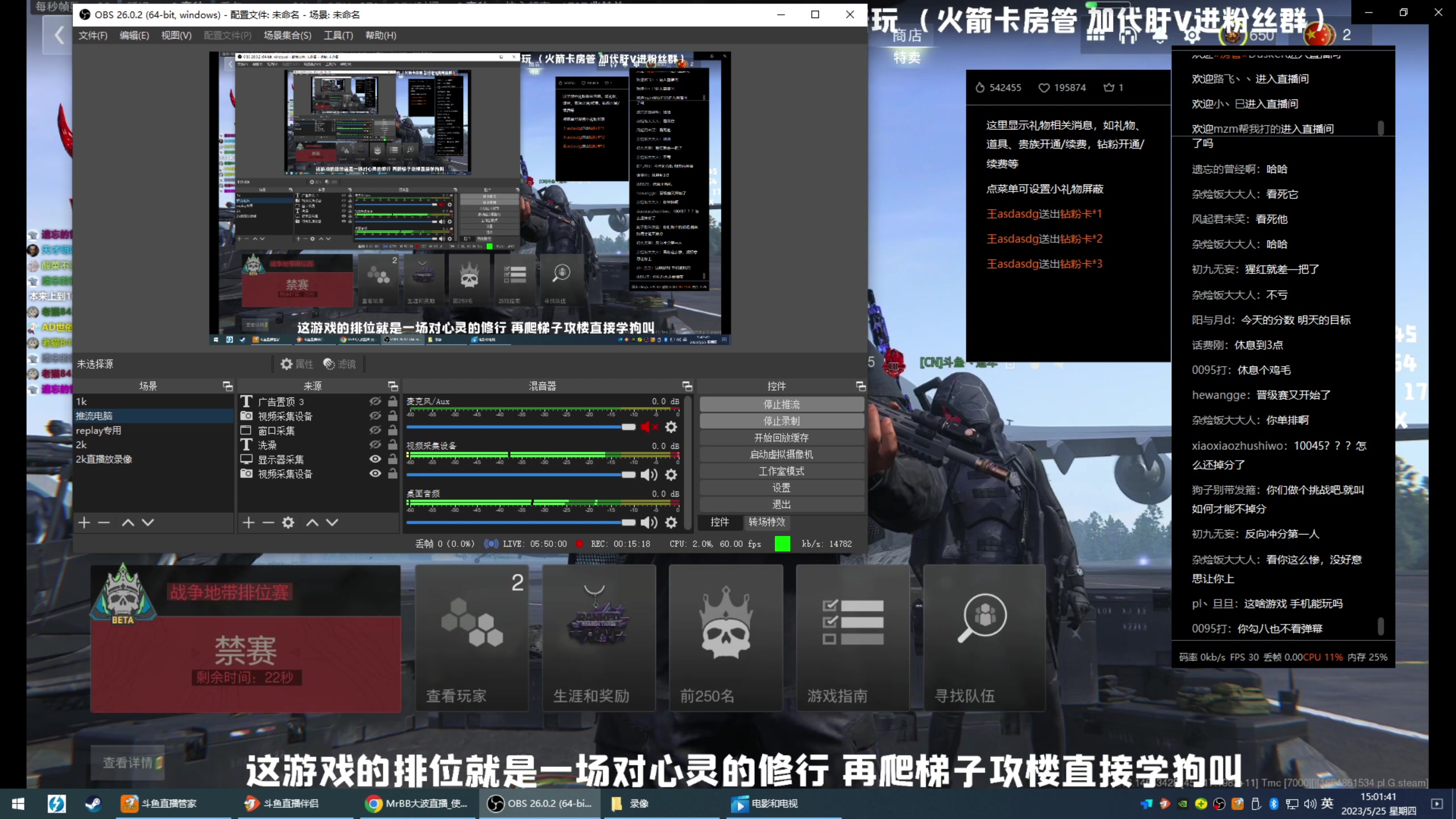Select the 1k scene
The height and width of the screenshot is (819, 1456).
pyautogui.click(x=154, y=402)
